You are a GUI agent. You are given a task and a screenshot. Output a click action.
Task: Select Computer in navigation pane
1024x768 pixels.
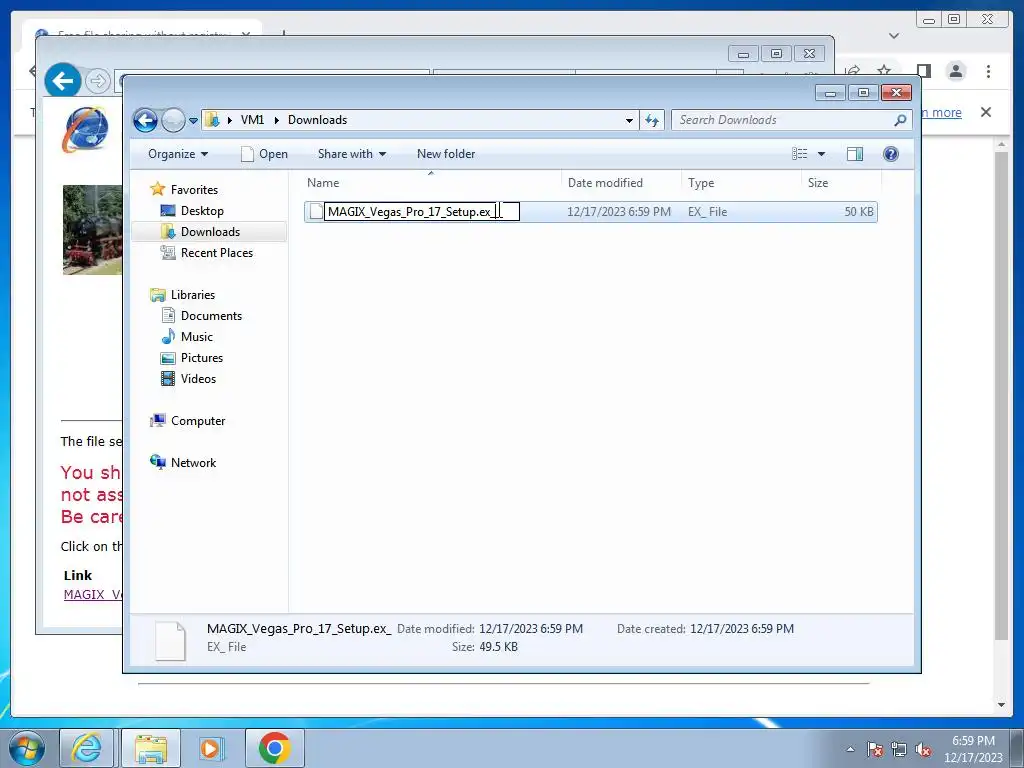pos(198,421)
